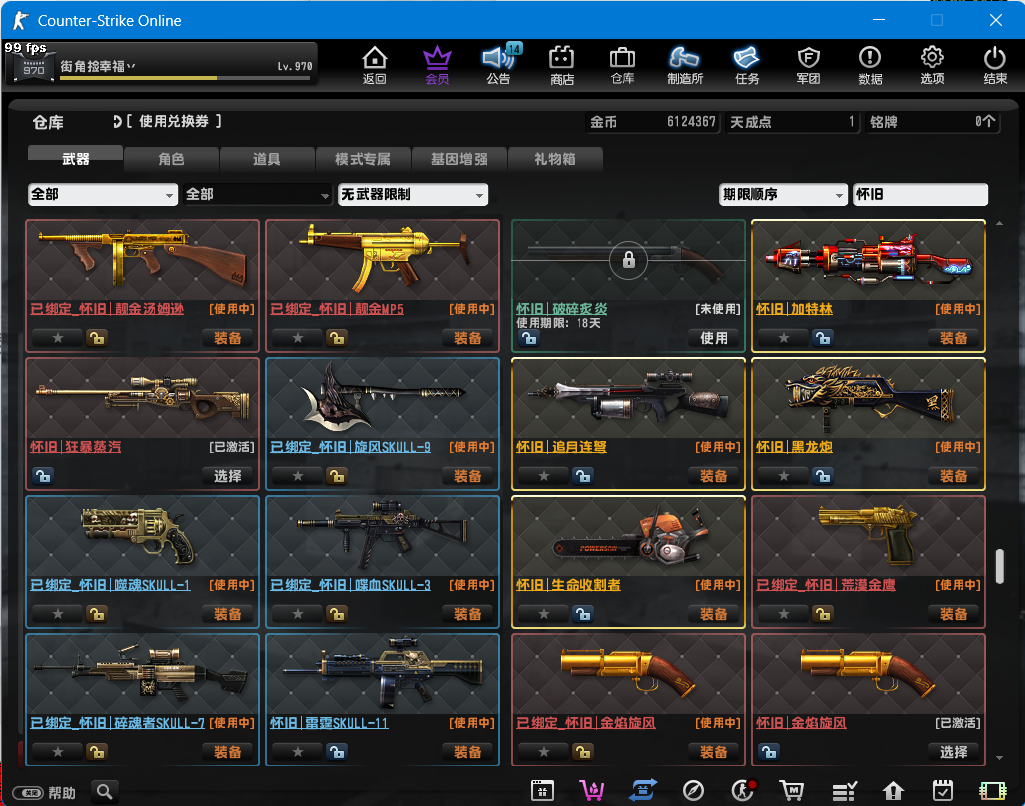Open the 仓库 briefcase icon in top bar
Image resolution: width=1025 pixels, height=806 pixels.
click(x=622, y=65)
